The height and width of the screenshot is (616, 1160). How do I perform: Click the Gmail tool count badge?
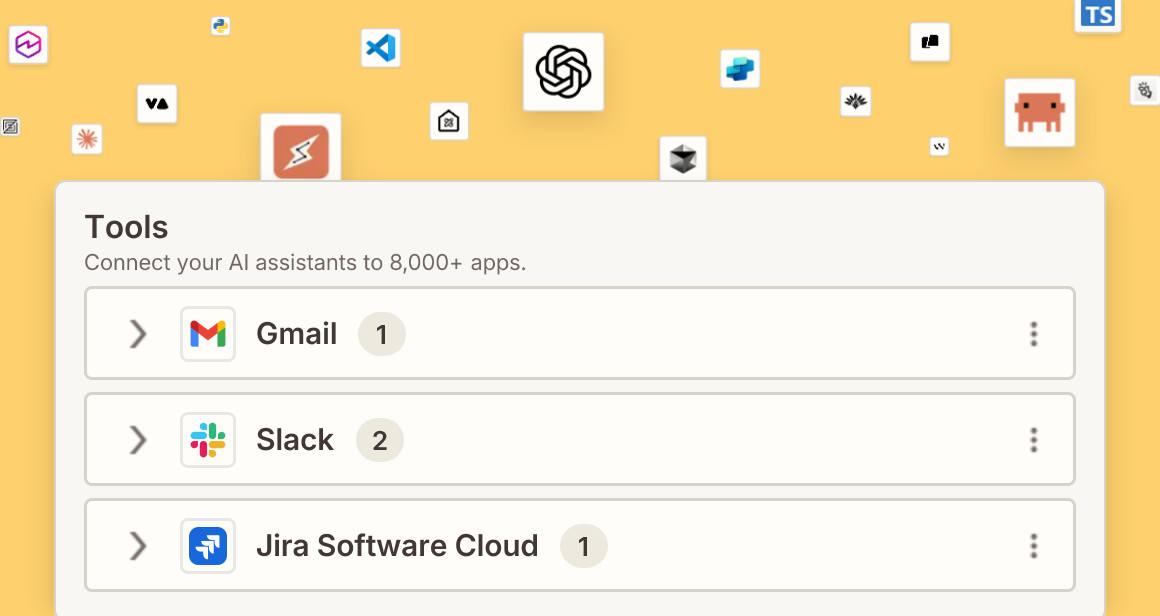point(382,334)
